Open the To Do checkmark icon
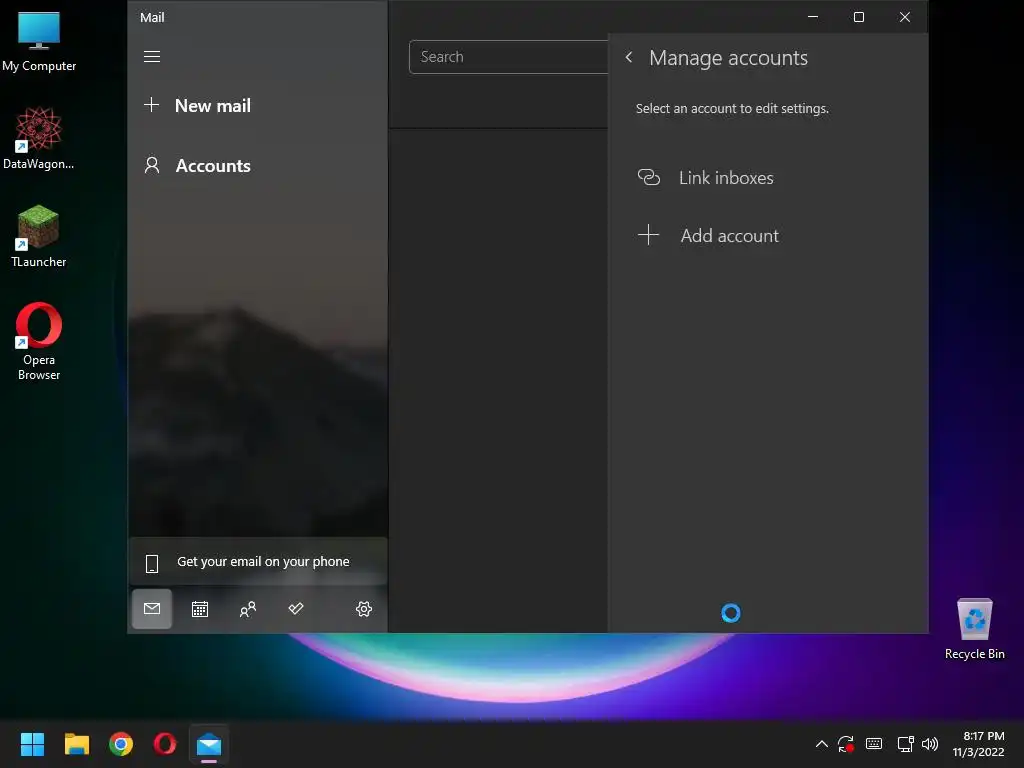 [296, 609]
